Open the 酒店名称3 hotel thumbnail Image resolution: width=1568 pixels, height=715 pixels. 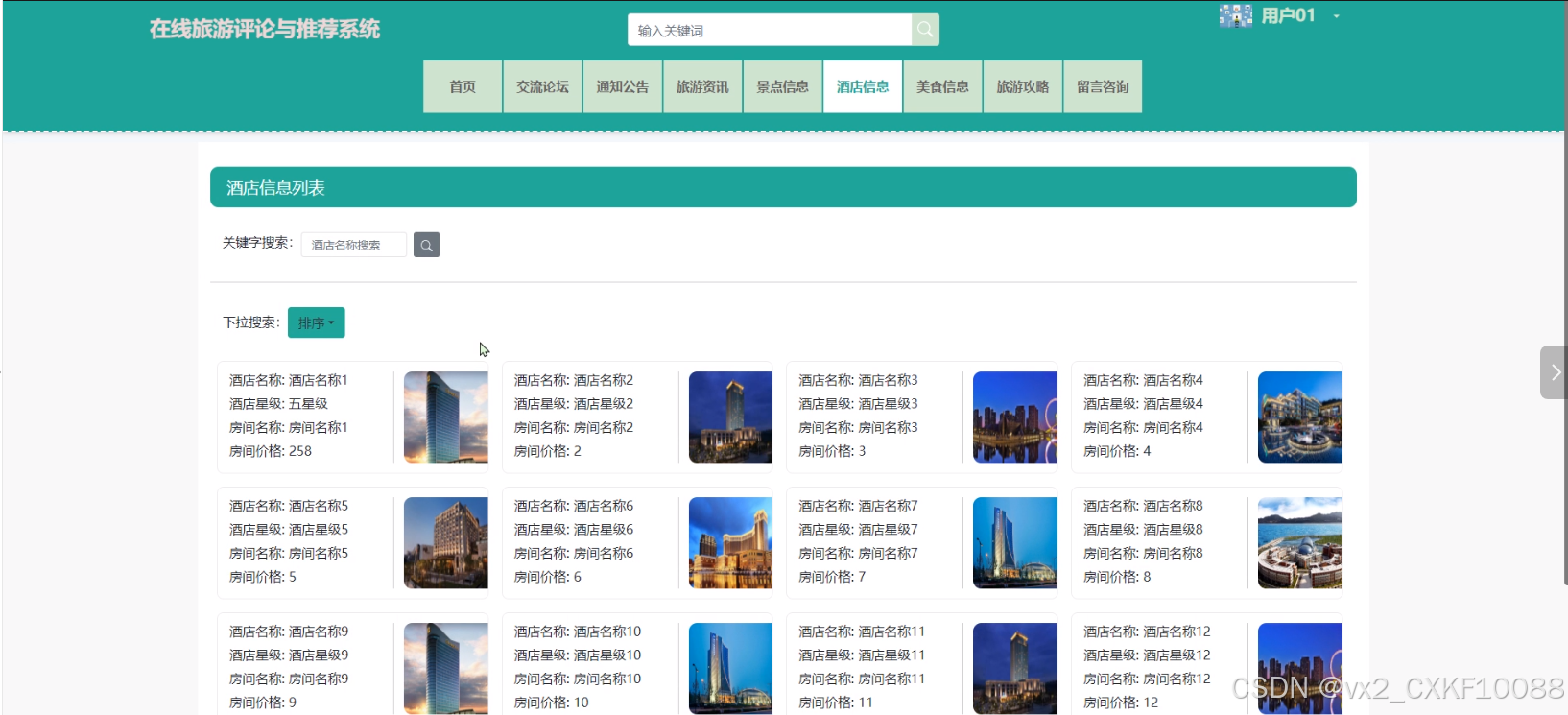(1015, 417)
